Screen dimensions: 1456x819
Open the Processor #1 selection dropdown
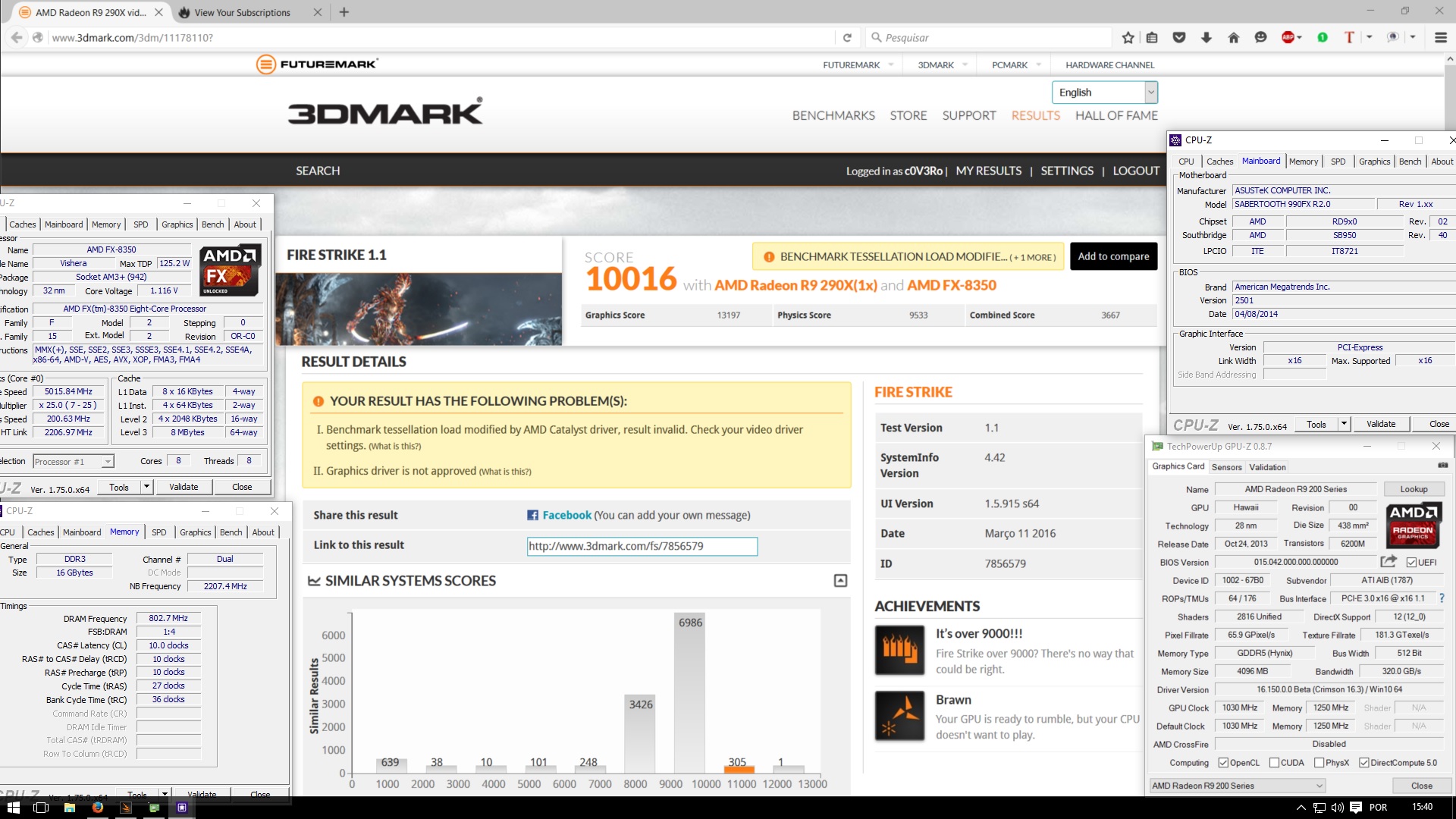(73, 461)
